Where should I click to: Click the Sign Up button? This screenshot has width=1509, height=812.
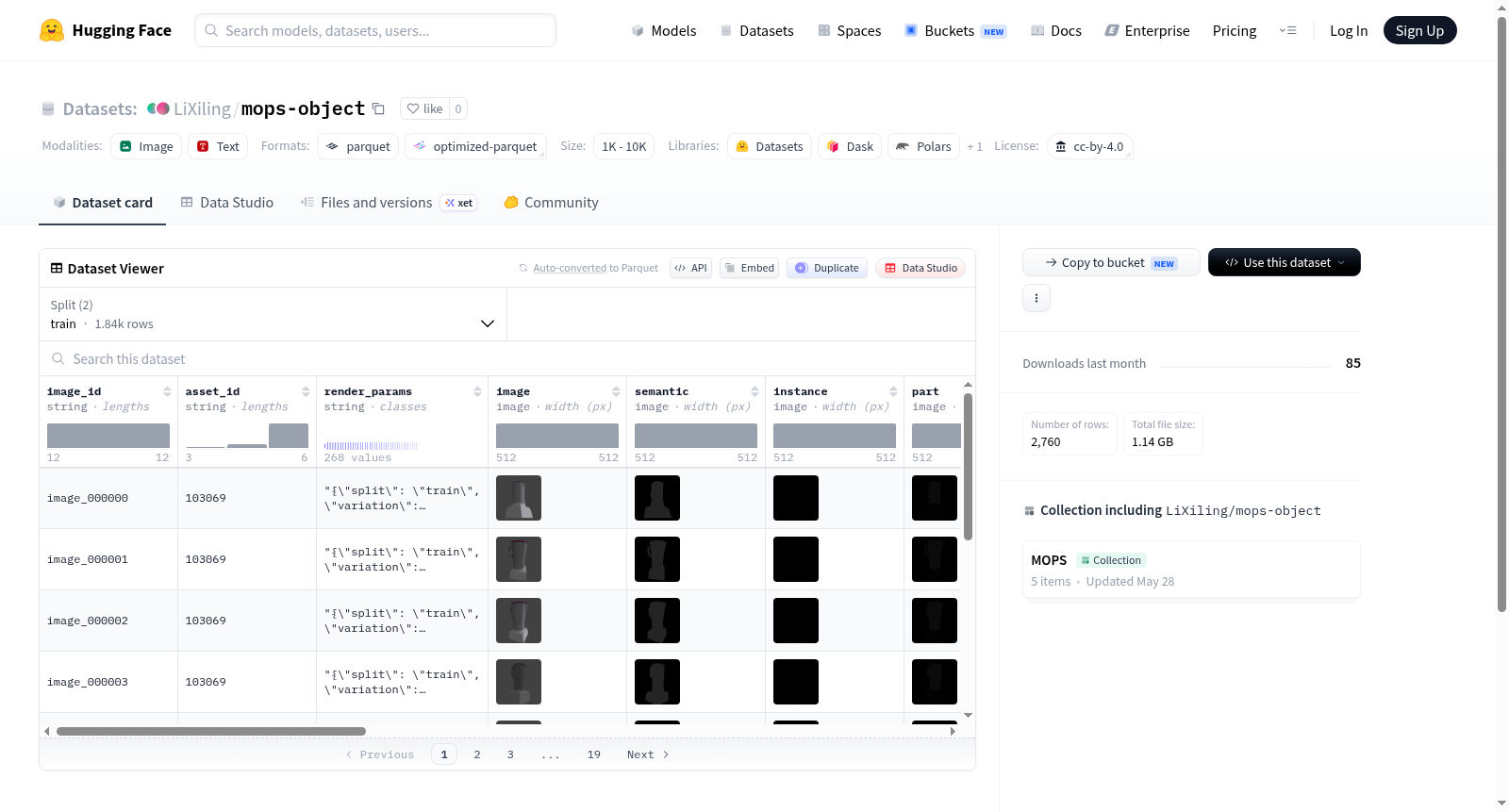click(1419, 30)
